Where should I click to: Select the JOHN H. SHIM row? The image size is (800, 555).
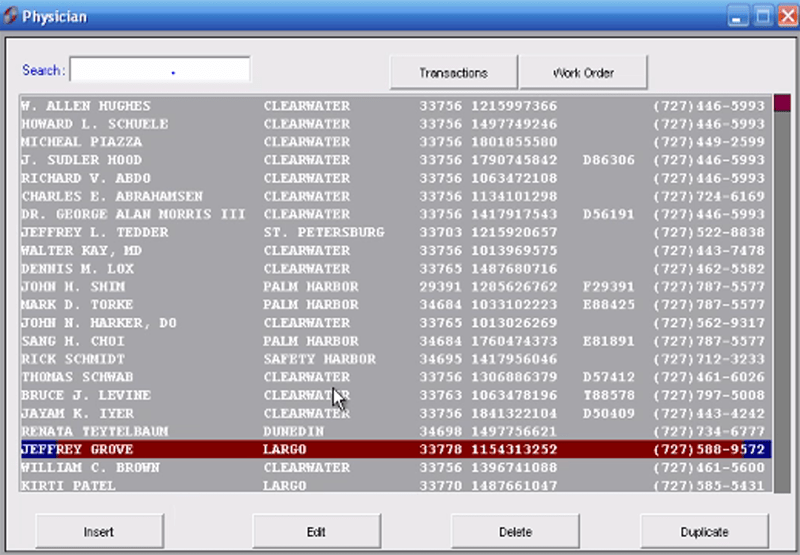(x=396, y=287)
